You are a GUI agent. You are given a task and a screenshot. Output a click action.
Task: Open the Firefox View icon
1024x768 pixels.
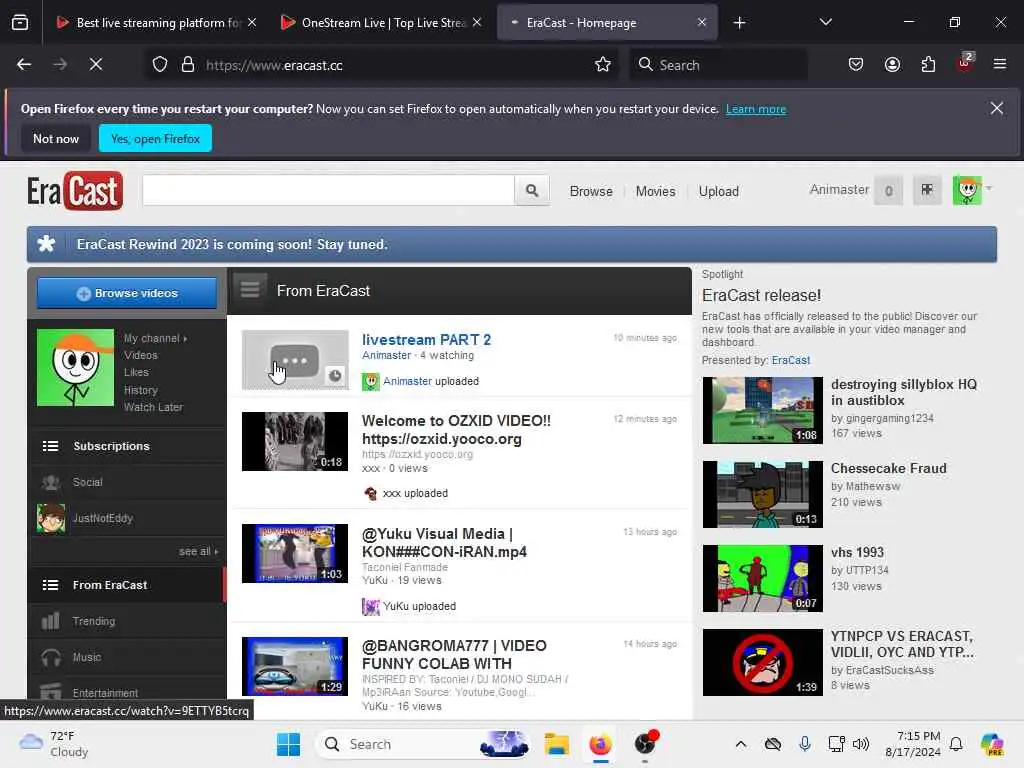[20, 22]
